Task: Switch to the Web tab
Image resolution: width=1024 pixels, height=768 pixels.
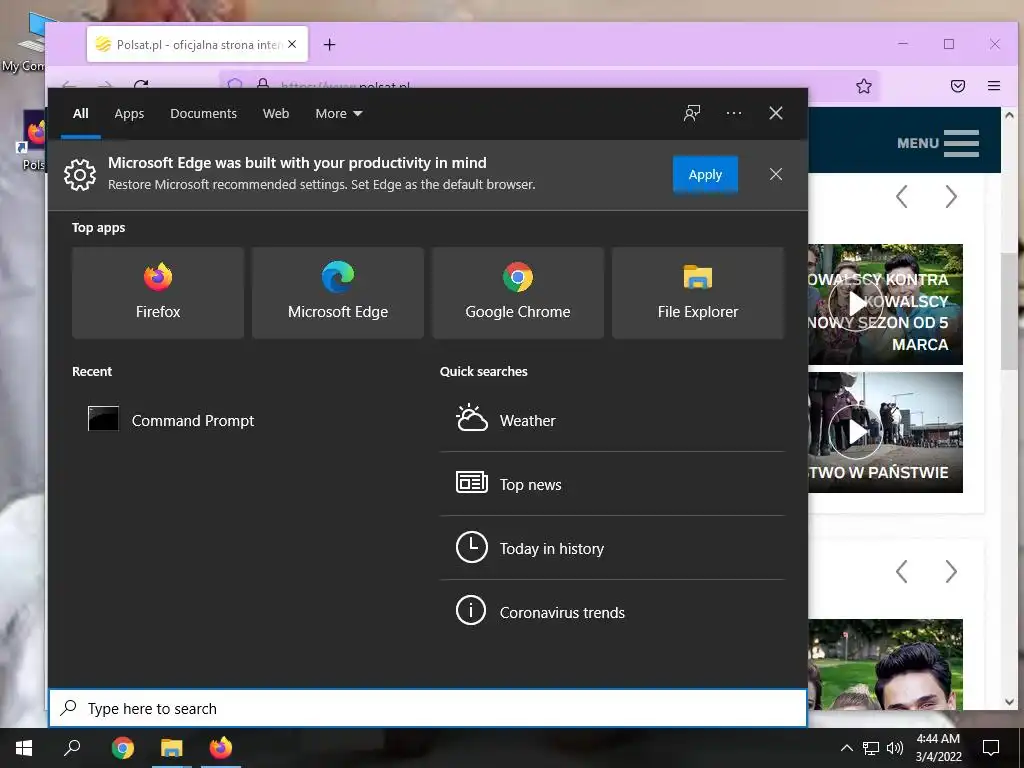Action: point(276,114)
